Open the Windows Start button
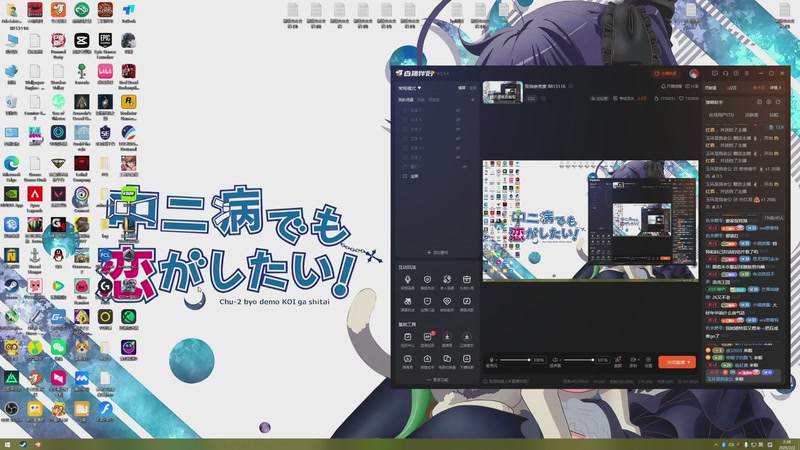Viewport: 800px width, 450px height. pyautogui.click(x=7, y=445)
